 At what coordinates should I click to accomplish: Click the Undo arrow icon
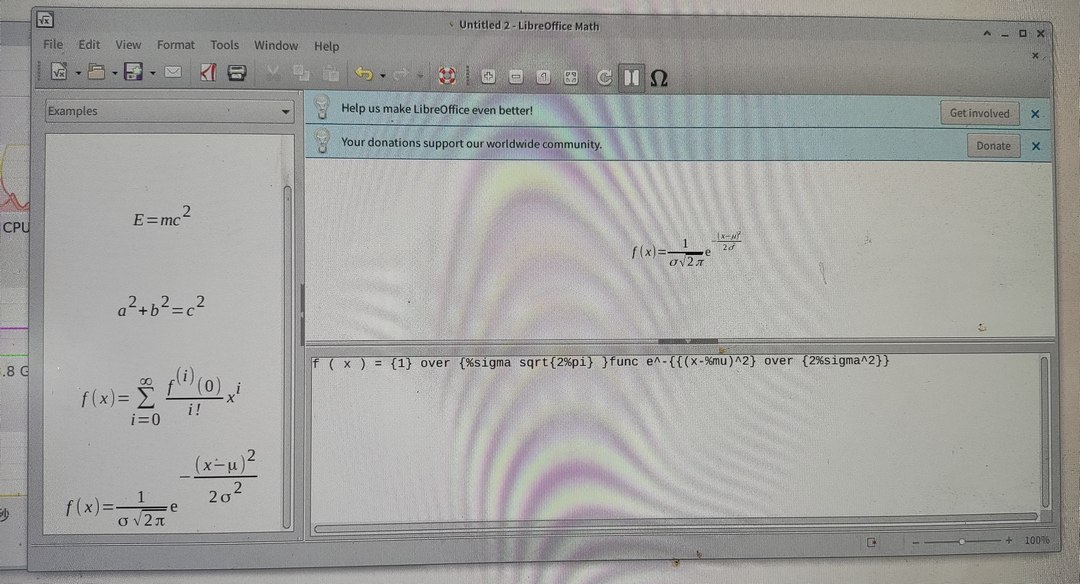pyautogui.click(x=364, y=74)
